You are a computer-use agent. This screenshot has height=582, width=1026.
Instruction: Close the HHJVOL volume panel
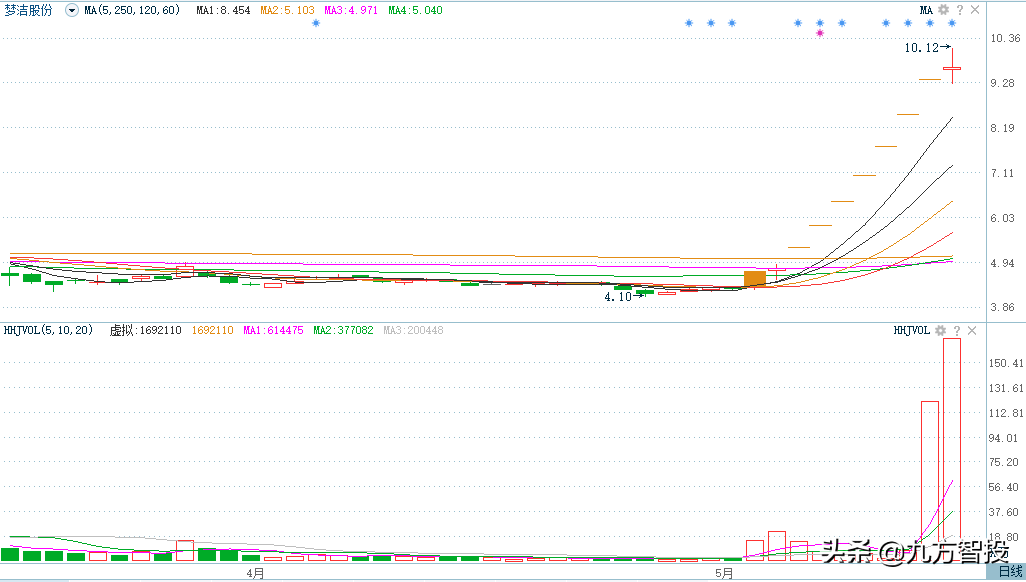click(972, 331)
